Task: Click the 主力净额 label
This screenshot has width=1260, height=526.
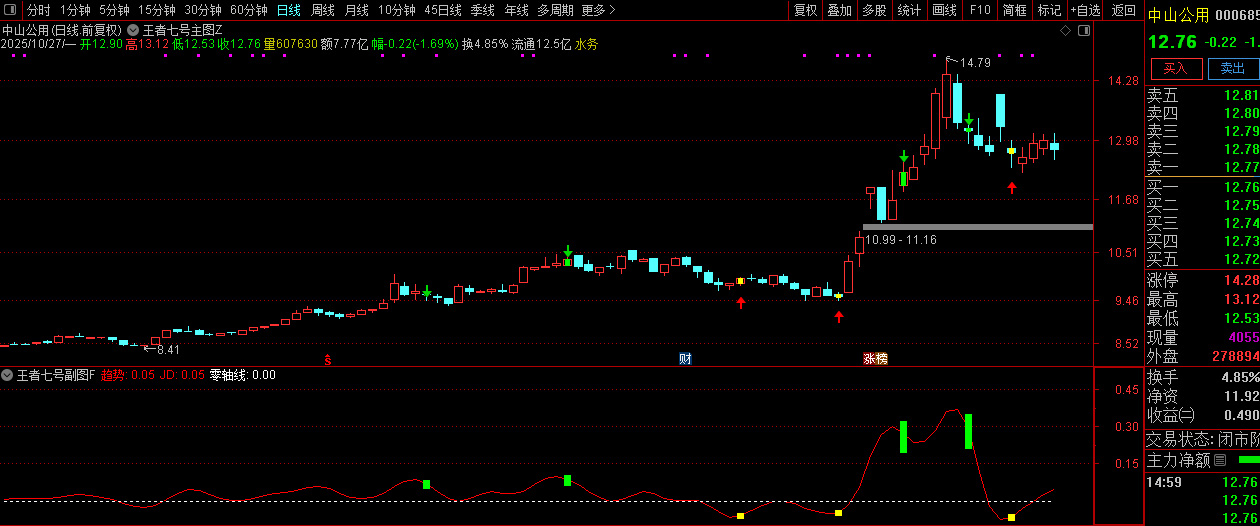Action: 1178,460
